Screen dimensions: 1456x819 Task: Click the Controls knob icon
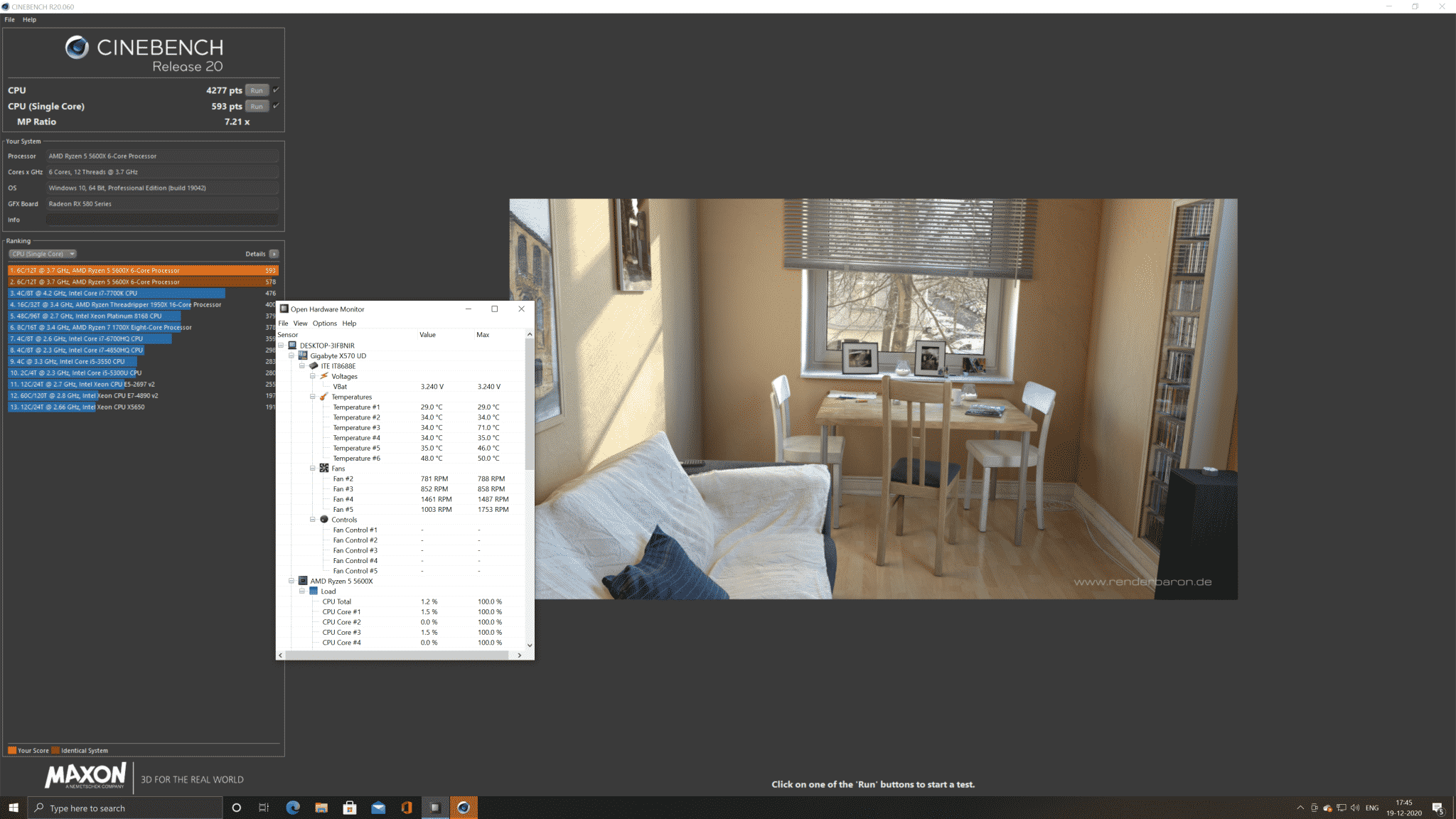point(324,520)
